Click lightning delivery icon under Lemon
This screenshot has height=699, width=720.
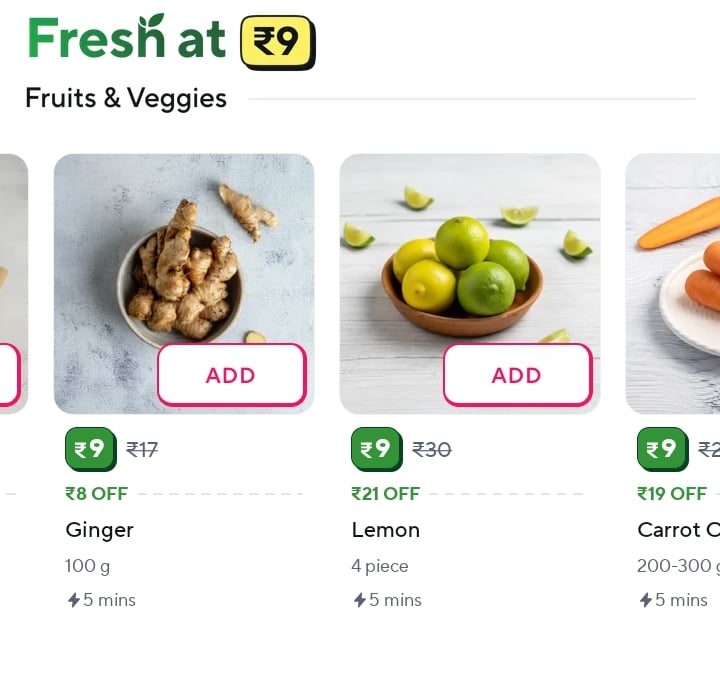pyautogui.click(x=359, y=600)
